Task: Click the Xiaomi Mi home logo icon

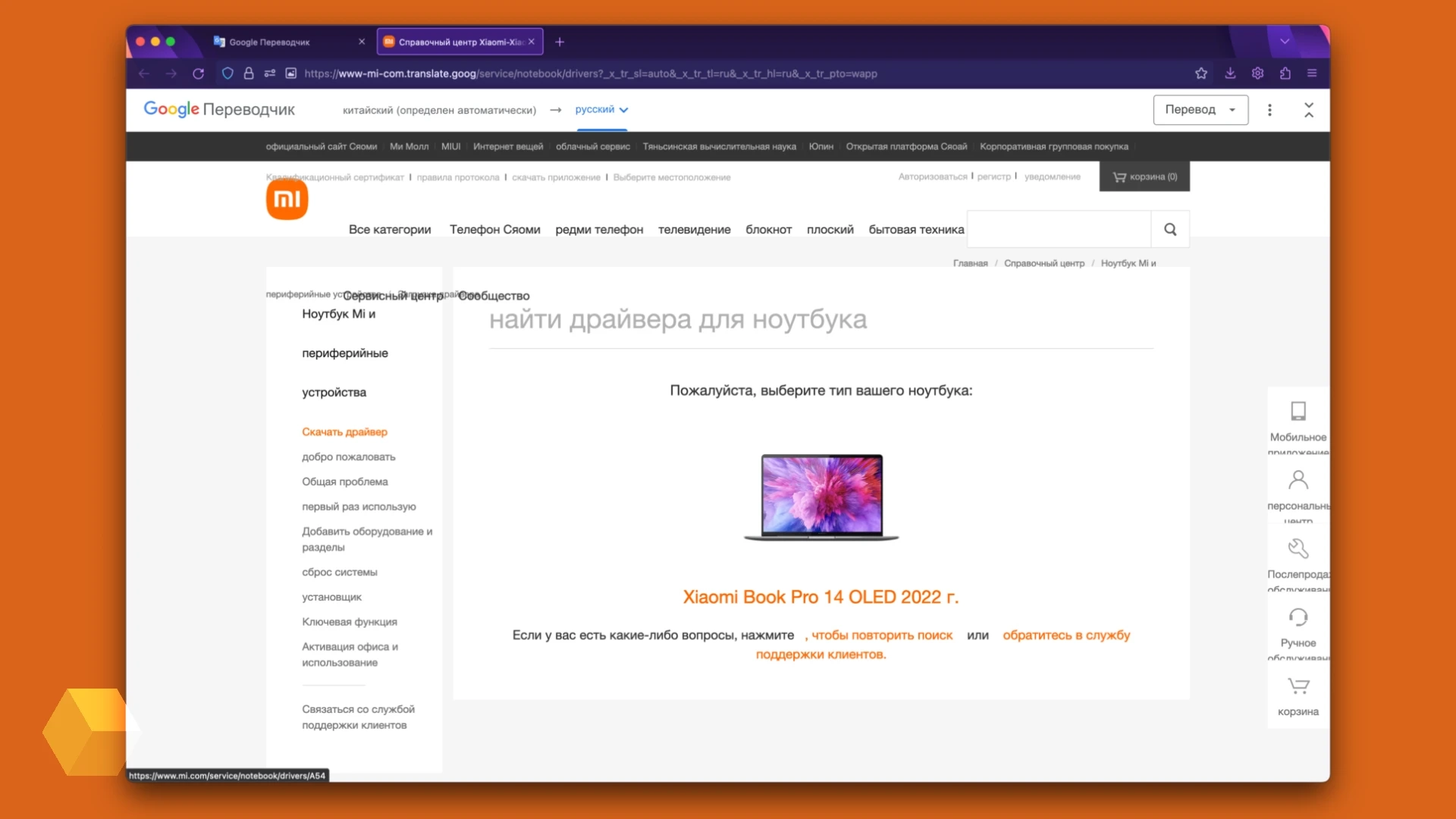Action: click(x=287, y=199)
